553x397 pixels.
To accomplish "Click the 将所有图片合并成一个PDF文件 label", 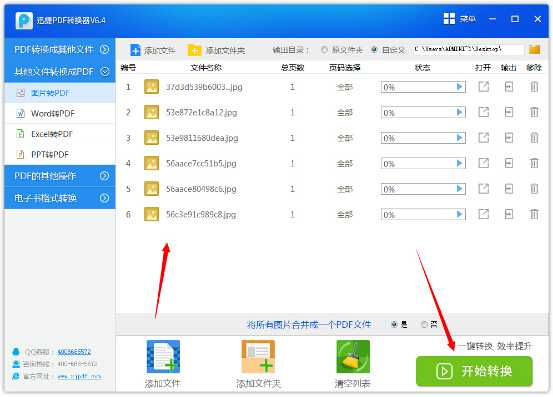I will coord(309,324).
